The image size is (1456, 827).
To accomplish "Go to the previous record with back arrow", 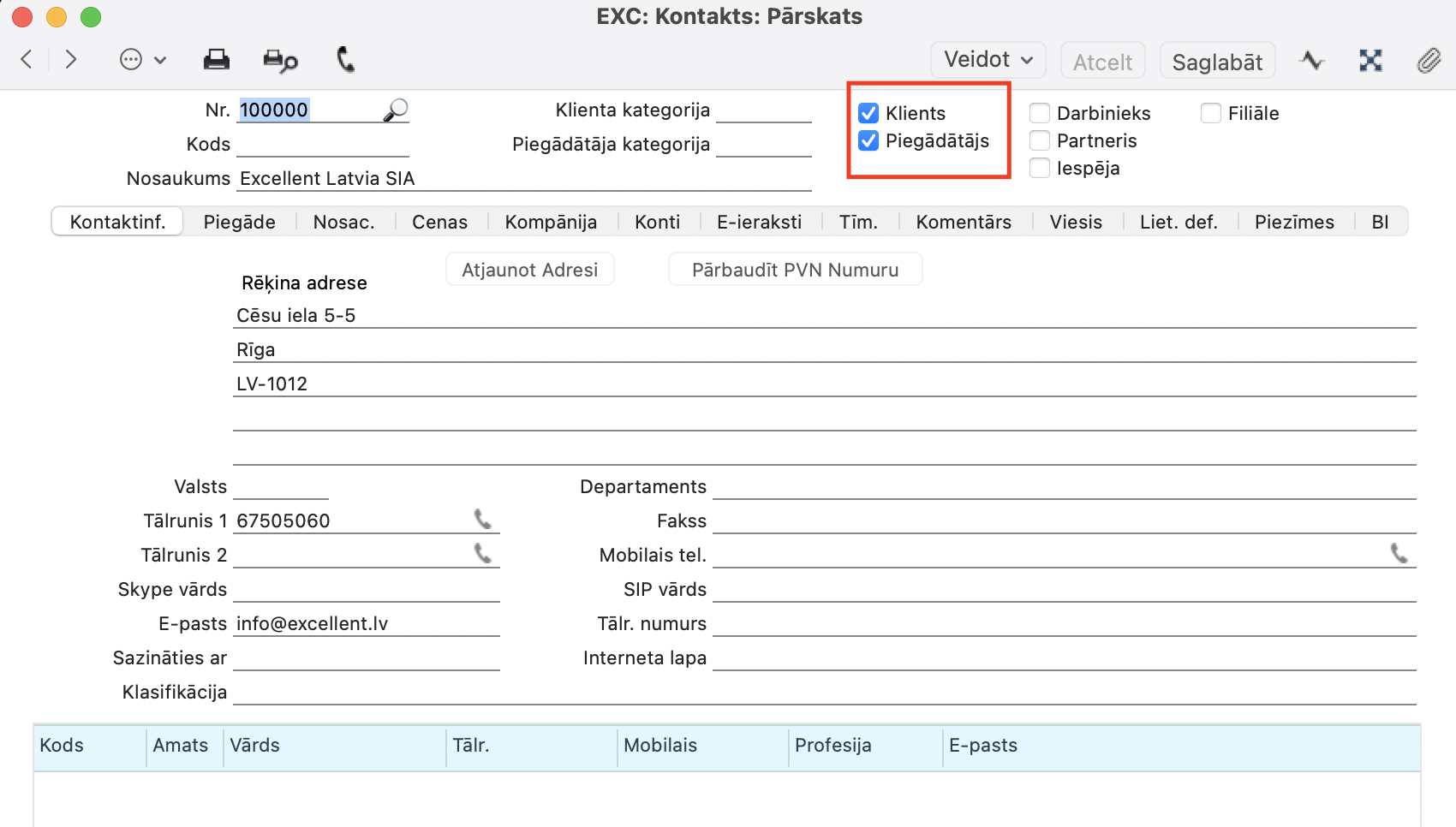I will click(27, 59).
